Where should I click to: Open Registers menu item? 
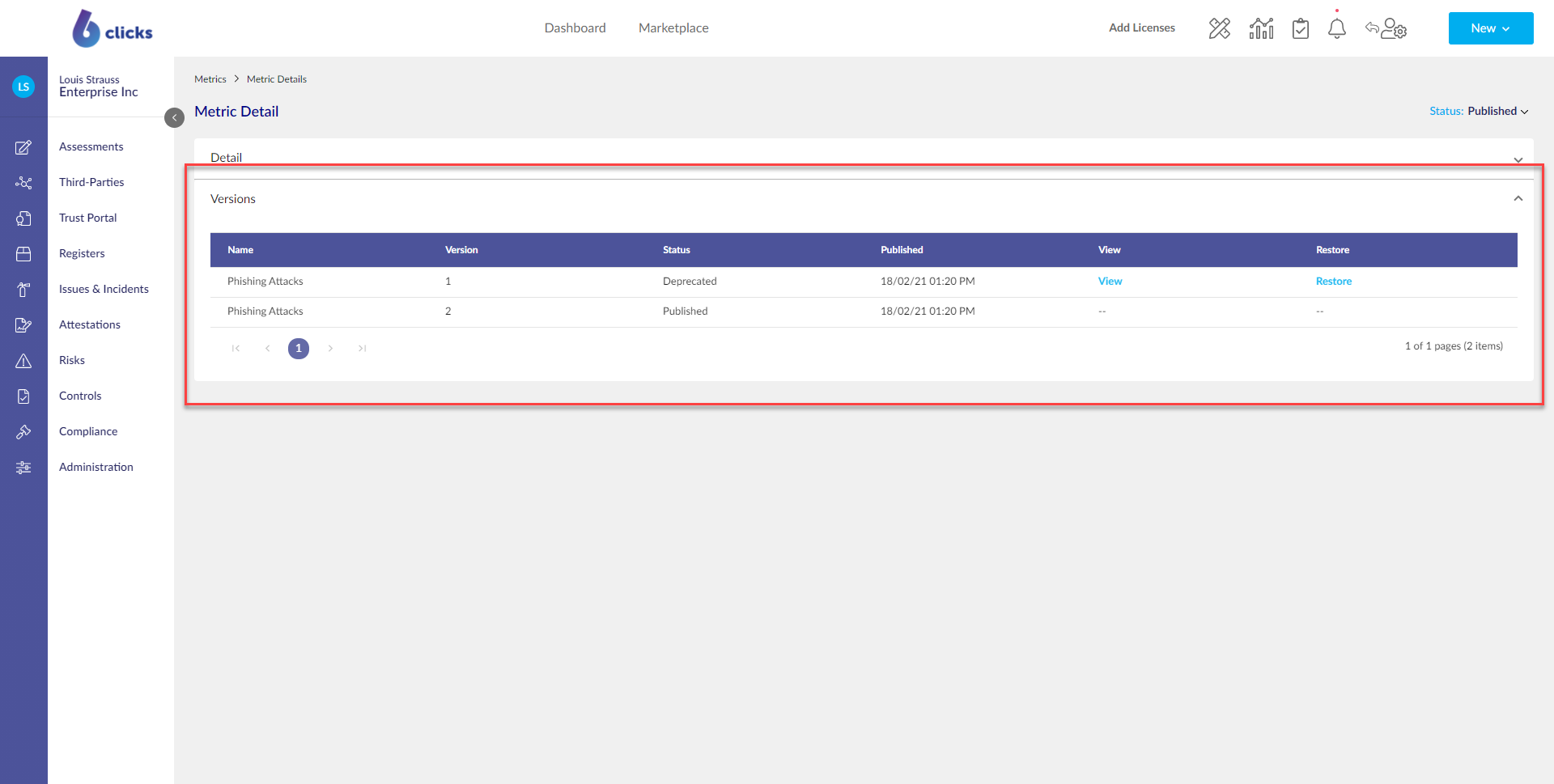point(82,254)
